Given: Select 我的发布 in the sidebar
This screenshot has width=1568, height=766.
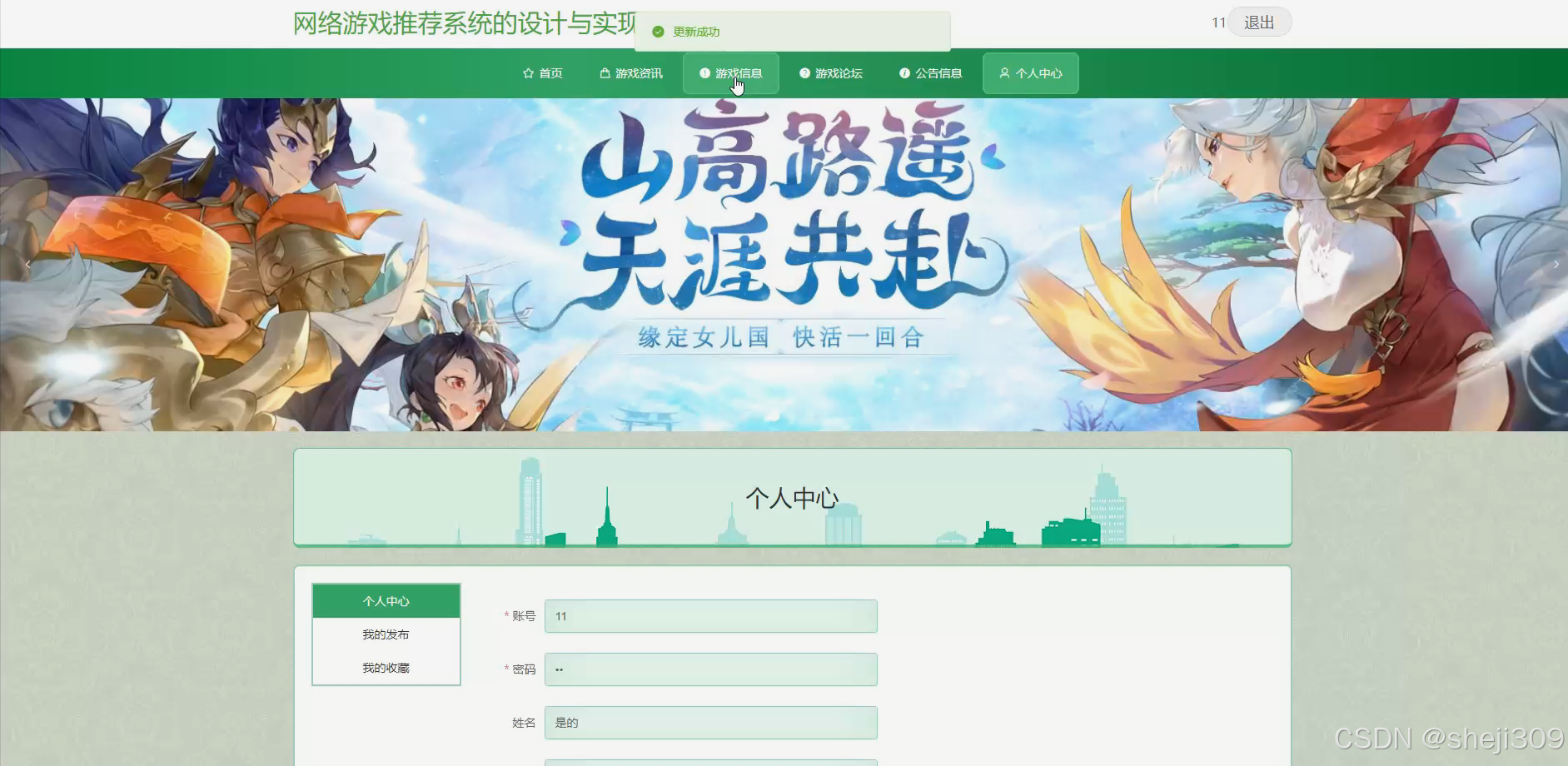Looking at the screenshot, I should [x=386, y=634].
